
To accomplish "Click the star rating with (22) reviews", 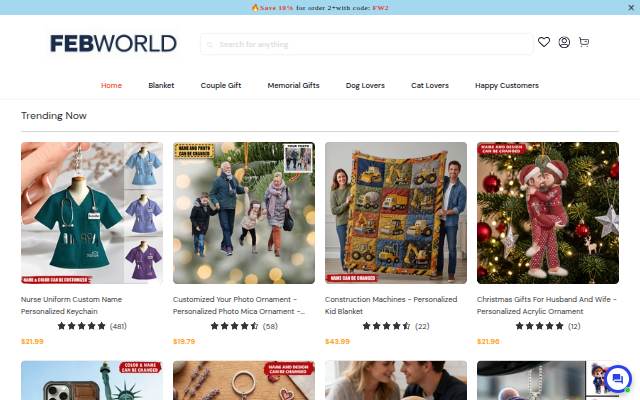I will [x=396, y=326].
